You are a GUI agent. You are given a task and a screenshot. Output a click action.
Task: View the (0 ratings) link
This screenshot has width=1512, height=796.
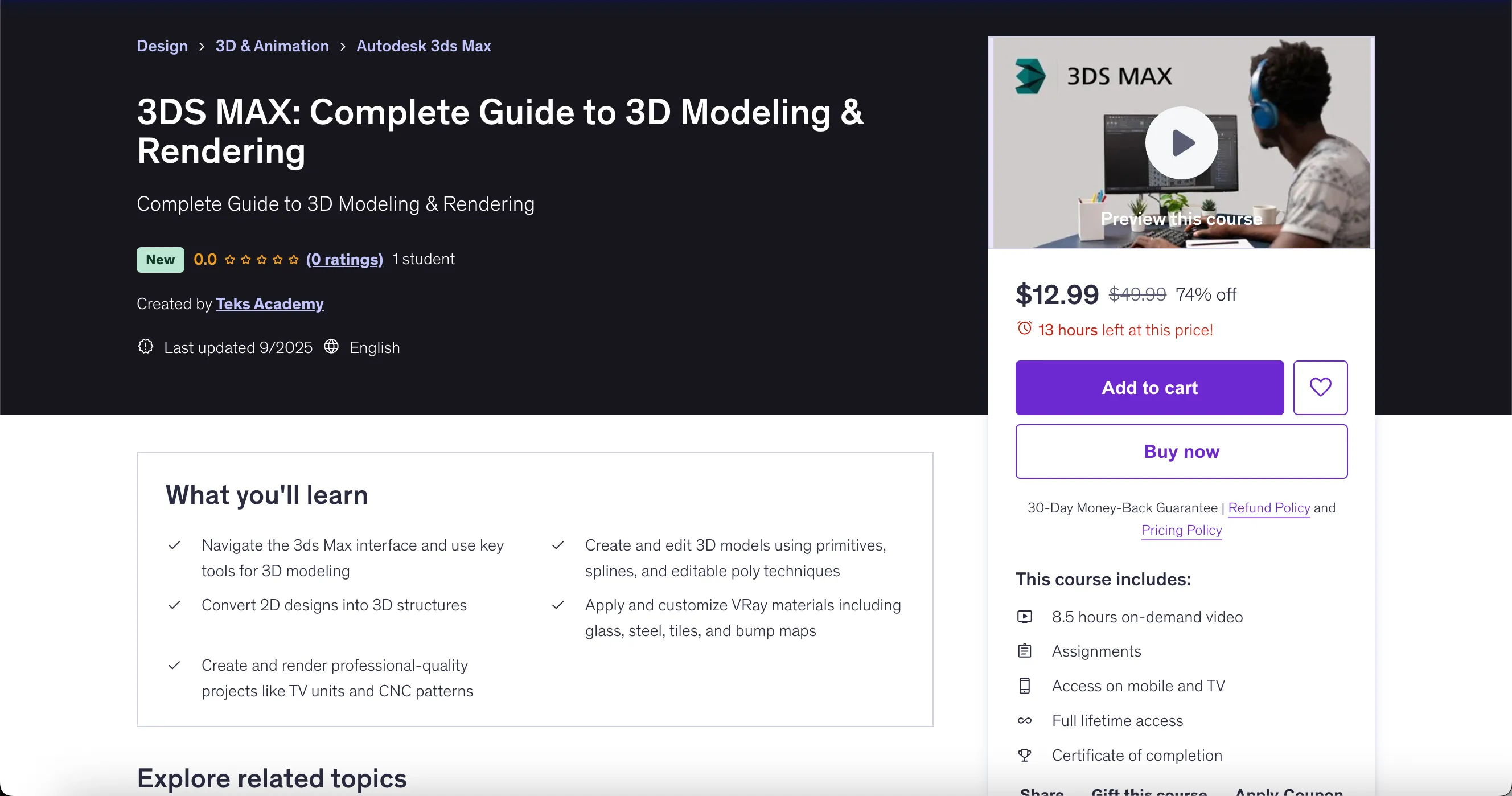(x=344, y=260)
